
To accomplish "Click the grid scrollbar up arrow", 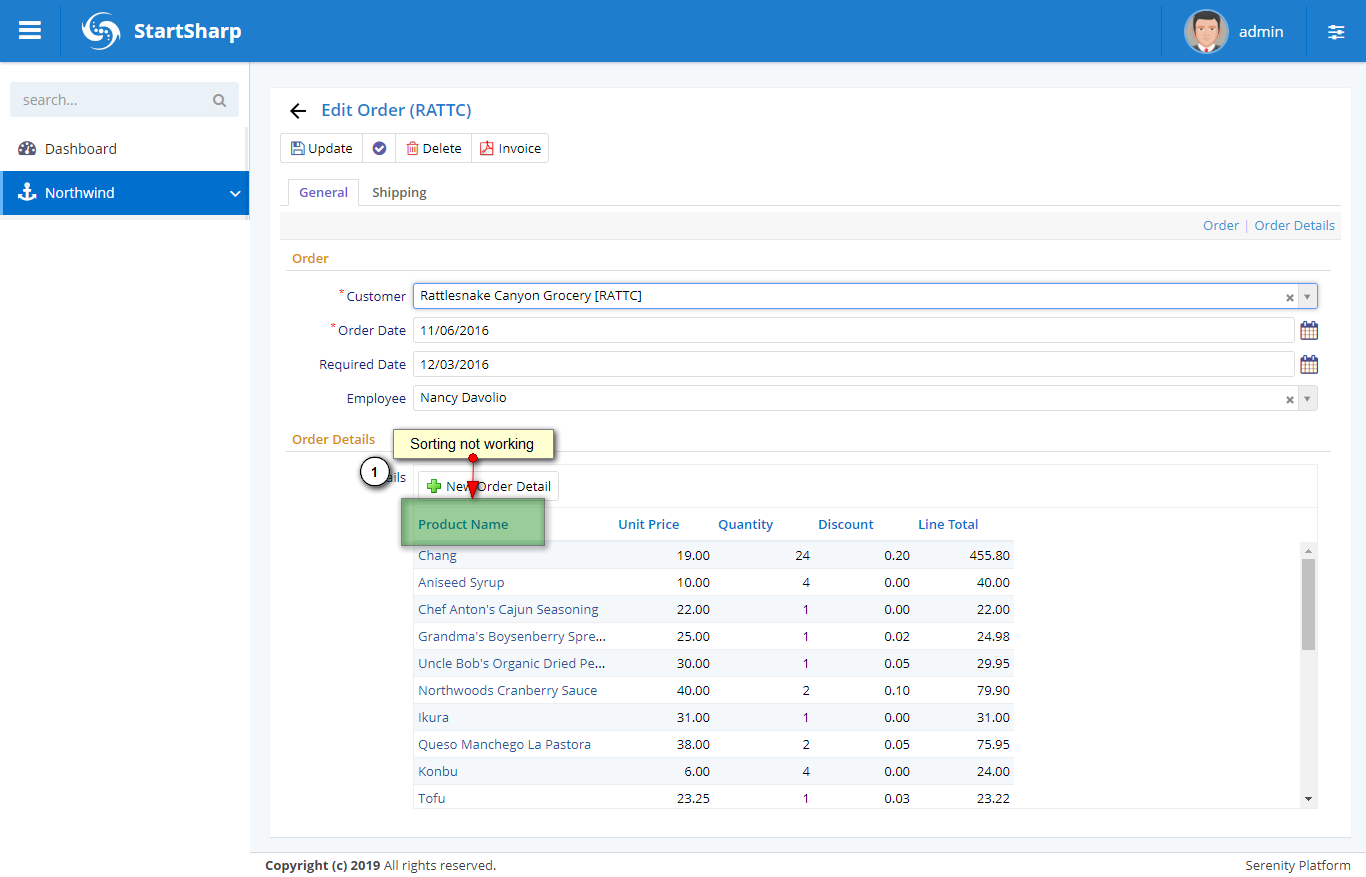I will coord(1308,551).
